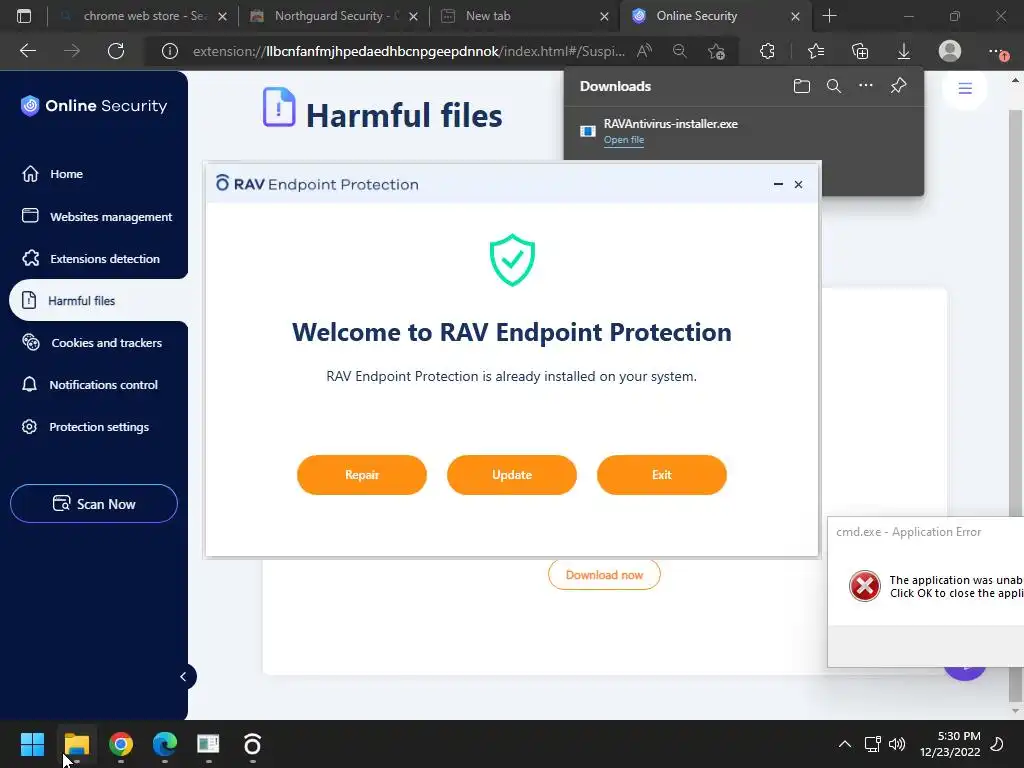The height and width of the screenshot is (768, 1024).
Task: Click the address bar URL
Action: point(408,51)
